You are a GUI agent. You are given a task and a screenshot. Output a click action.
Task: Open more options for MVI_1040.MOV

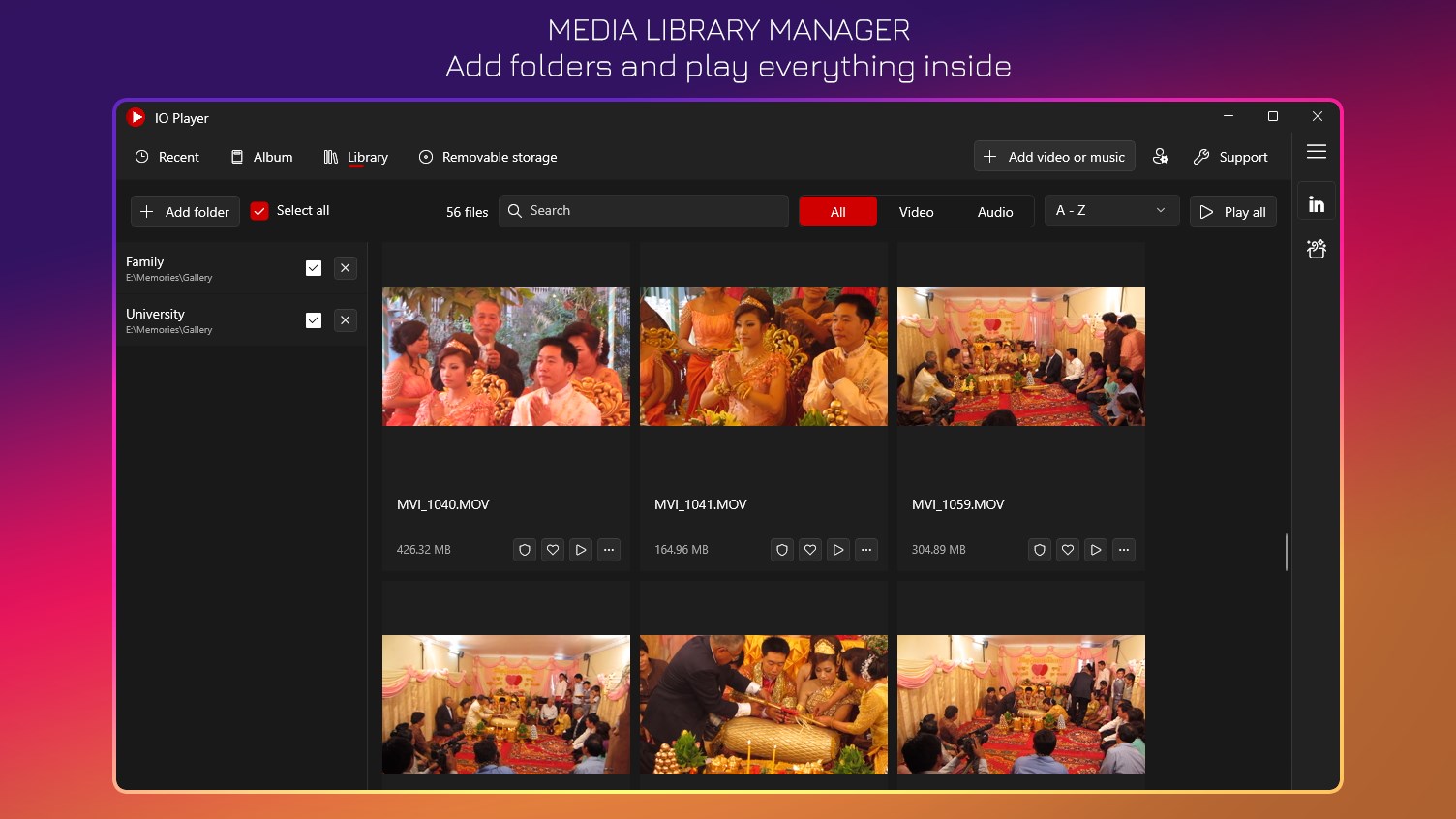pyautogui.click(x=609, y=550)
